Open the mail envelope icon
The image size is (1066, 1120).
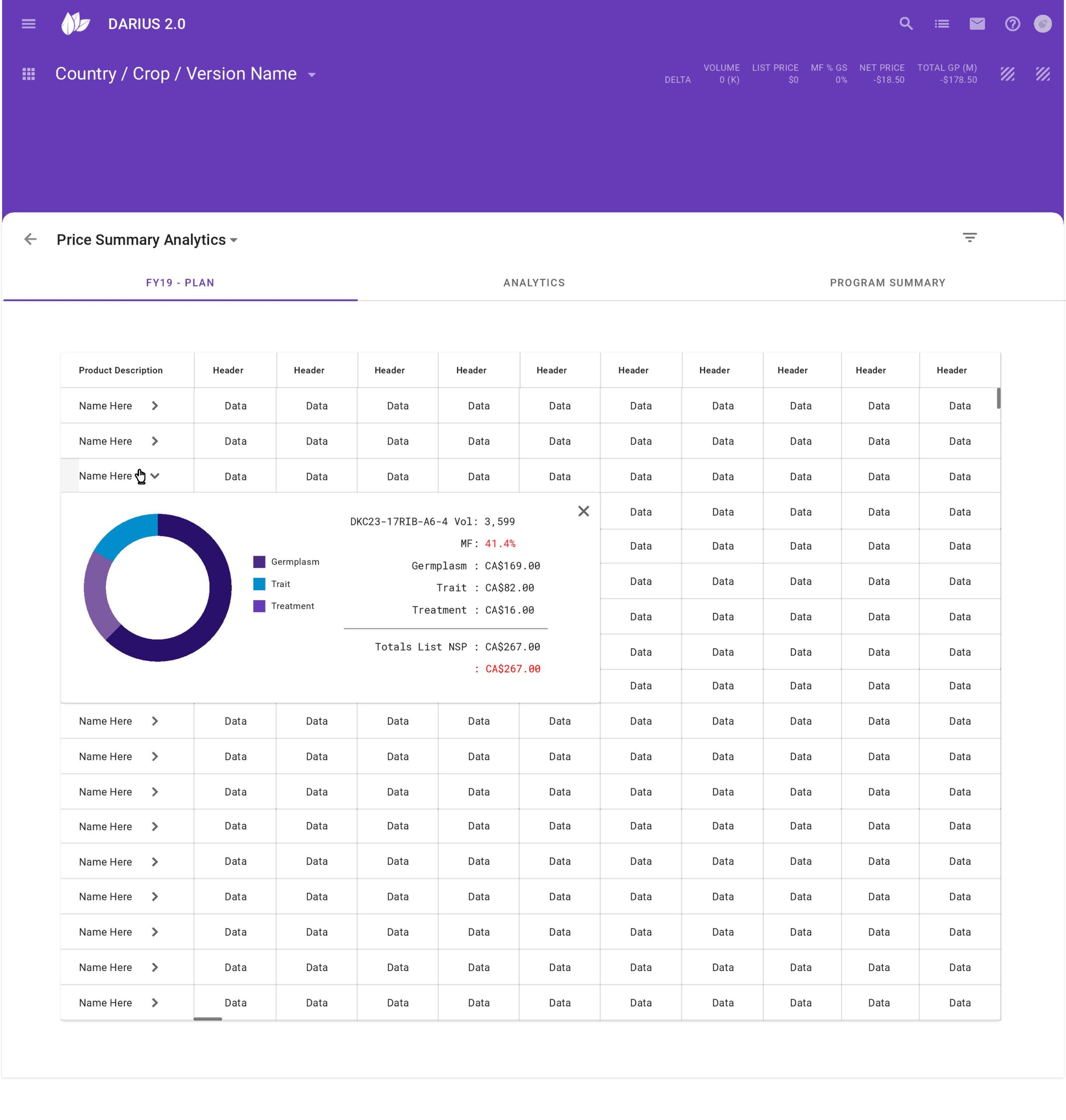(977, 24)
